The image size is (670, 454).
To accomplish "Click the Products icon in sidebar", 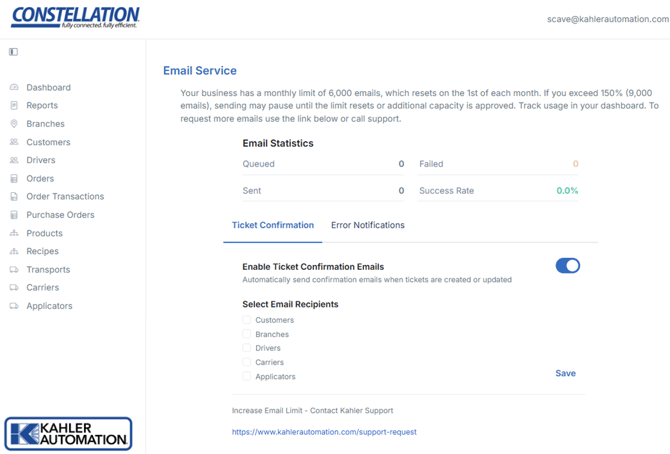I will 14,233.
